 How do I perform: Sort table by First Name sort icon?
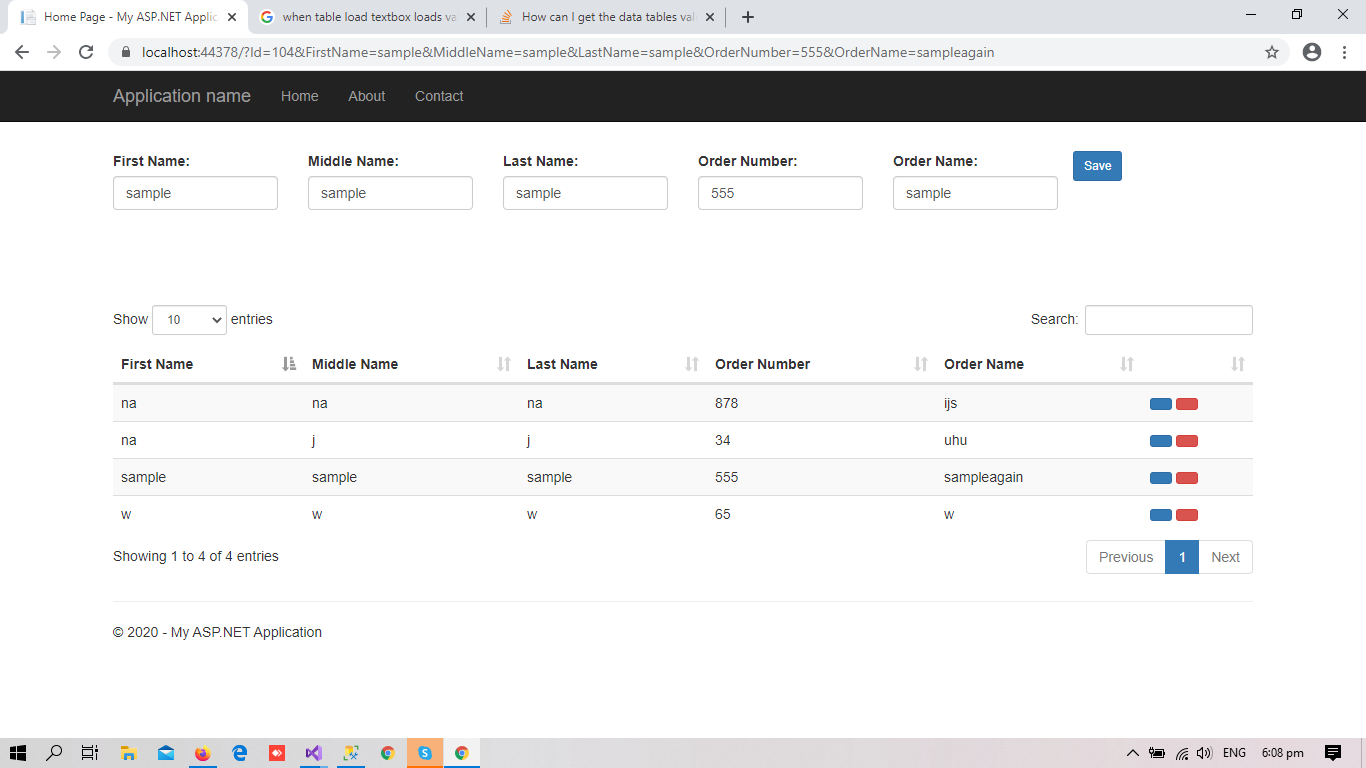[289, 364]
